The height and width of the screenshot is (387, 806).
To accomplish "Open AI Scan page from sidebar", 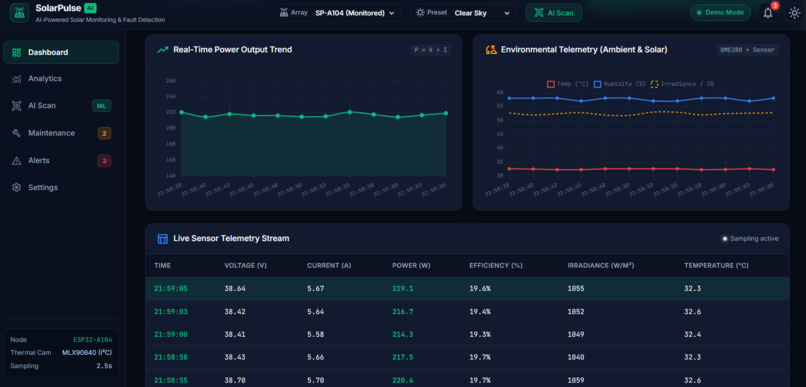I will point(61,106).
